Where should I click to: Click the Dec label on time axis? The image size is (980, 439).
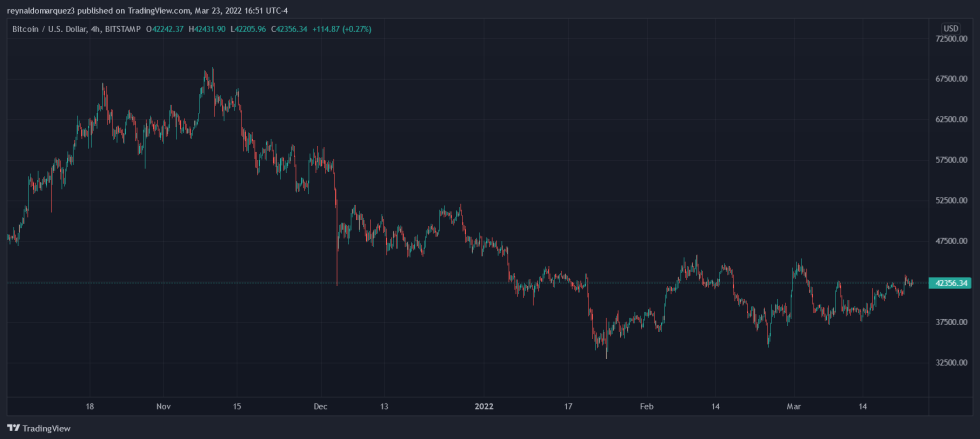pyautogui.click(x=321, y=406)
